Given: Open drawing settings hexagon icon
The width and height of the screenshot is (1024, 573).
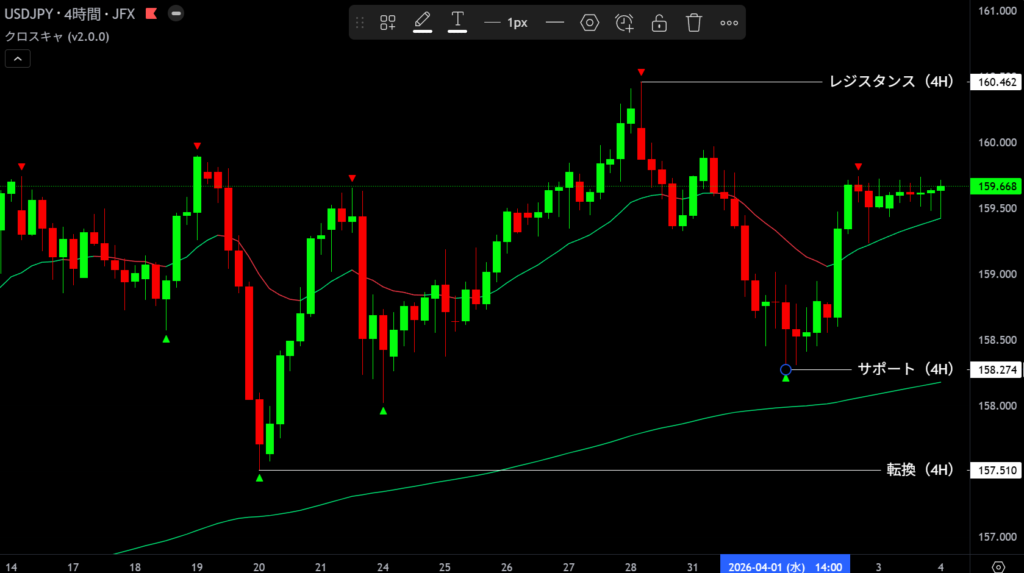Looking at the screenshot, I should point(590,22).
